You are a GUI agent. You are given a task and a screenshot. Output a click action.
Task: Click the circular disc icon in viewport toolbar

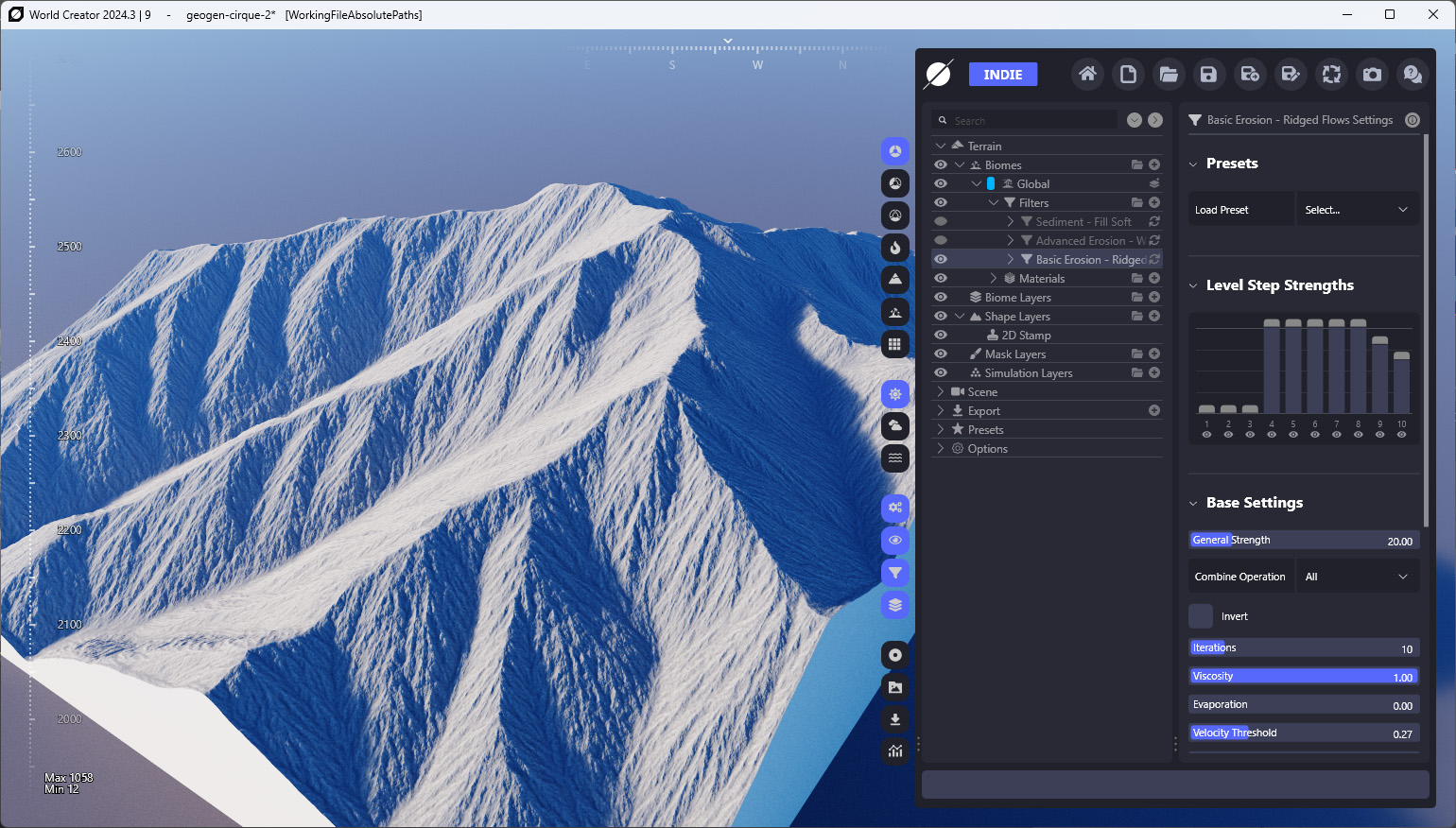click(x=895, y=655)
